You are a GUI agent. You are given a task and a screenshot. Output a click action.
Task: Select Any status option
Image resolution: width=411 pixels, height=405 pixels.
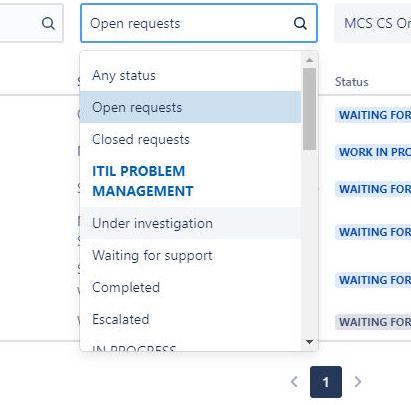[190, 75]
